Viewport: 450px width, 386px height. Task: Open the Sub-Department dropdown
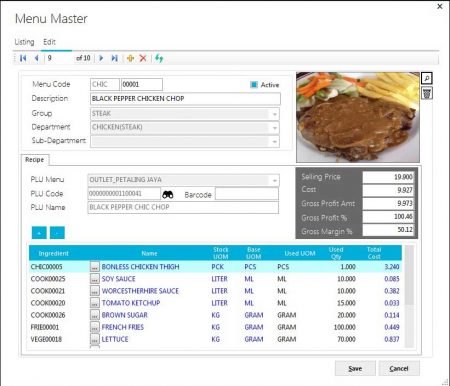pyautogui.click(x=274, y=142)
